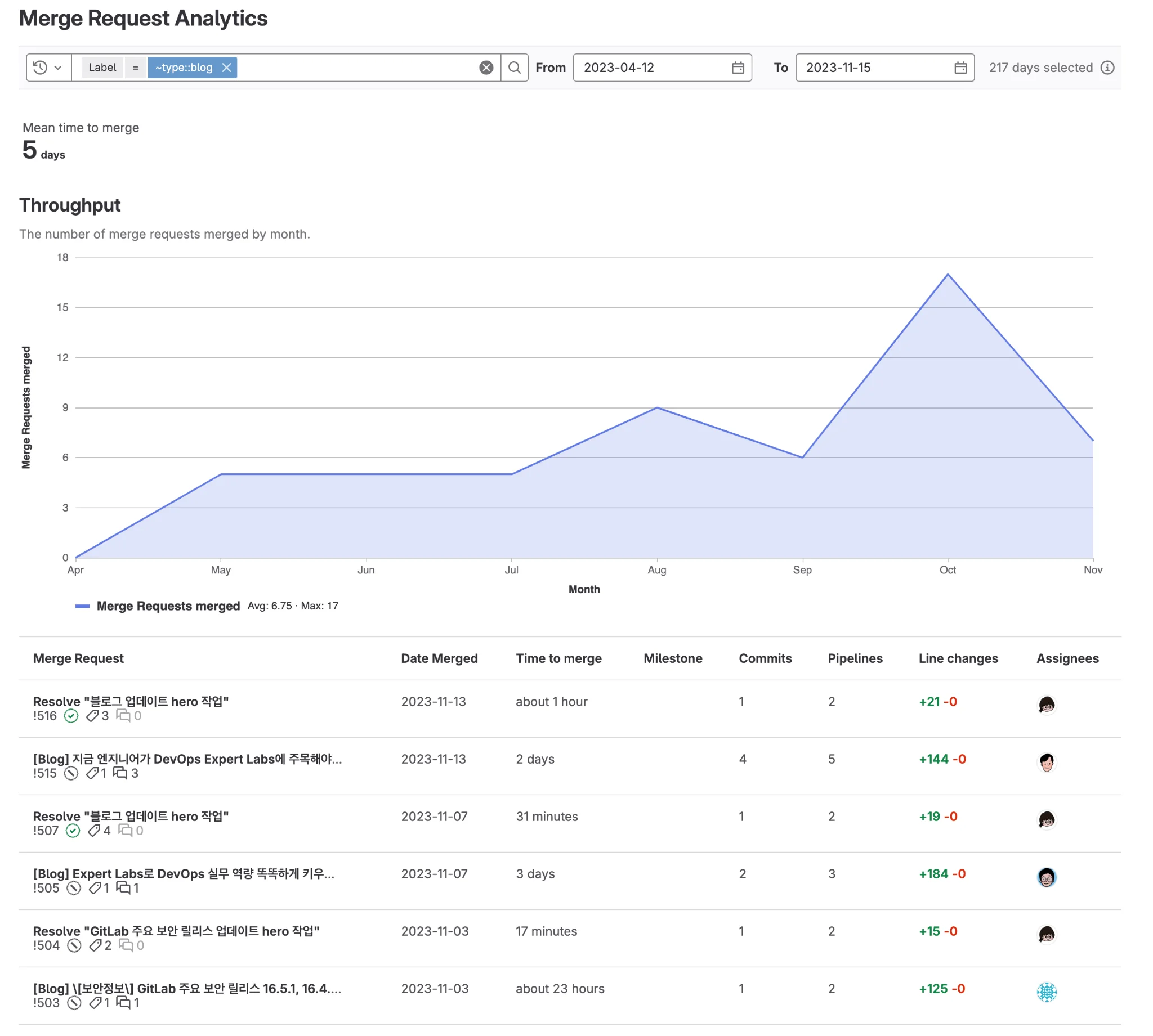Click passed pipeline status icon for !516
1153x1036 pixels.
pos(71,716)
